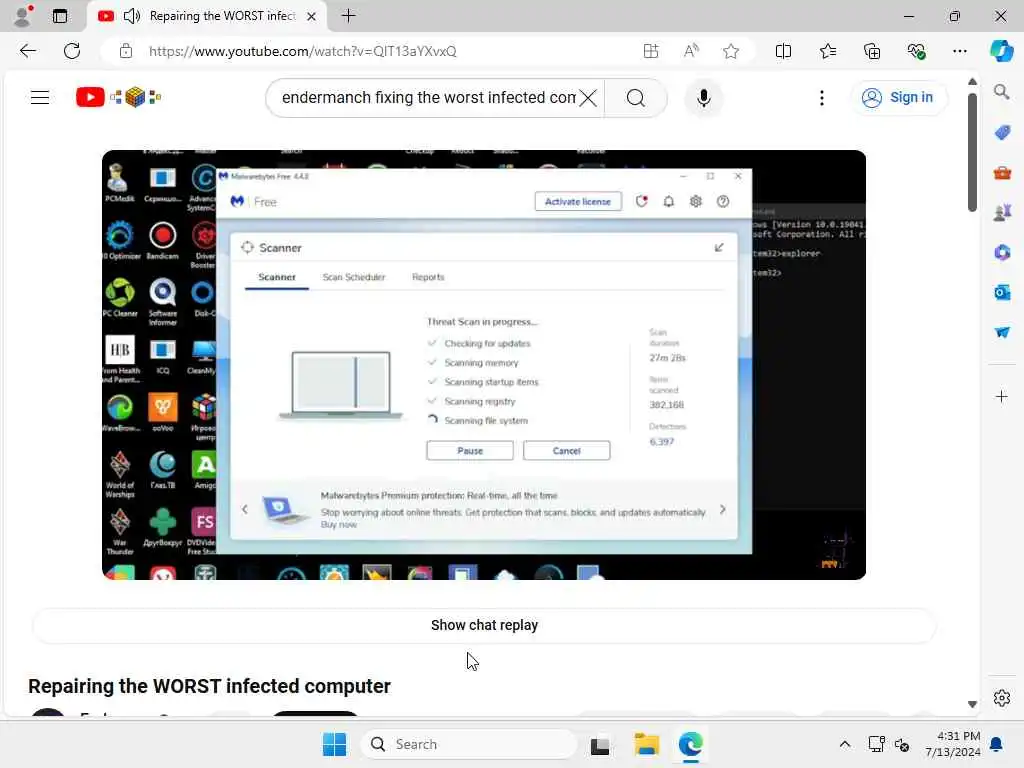The image size is (1024, 768).
Task: Mute the tab via speaker icon
Action: click(132, 16)
